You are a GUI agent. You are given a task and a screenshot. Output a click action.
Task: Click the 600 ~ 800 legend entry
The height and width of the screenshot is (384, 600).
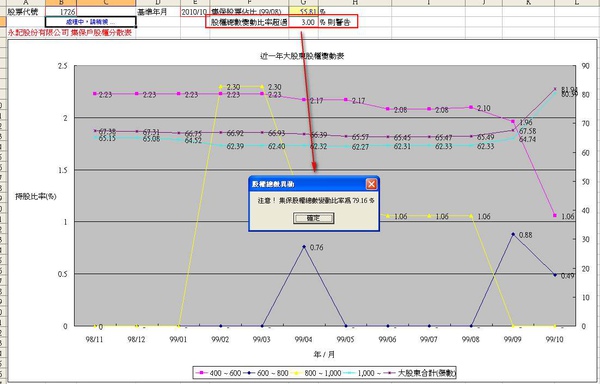tap(266, 373)
